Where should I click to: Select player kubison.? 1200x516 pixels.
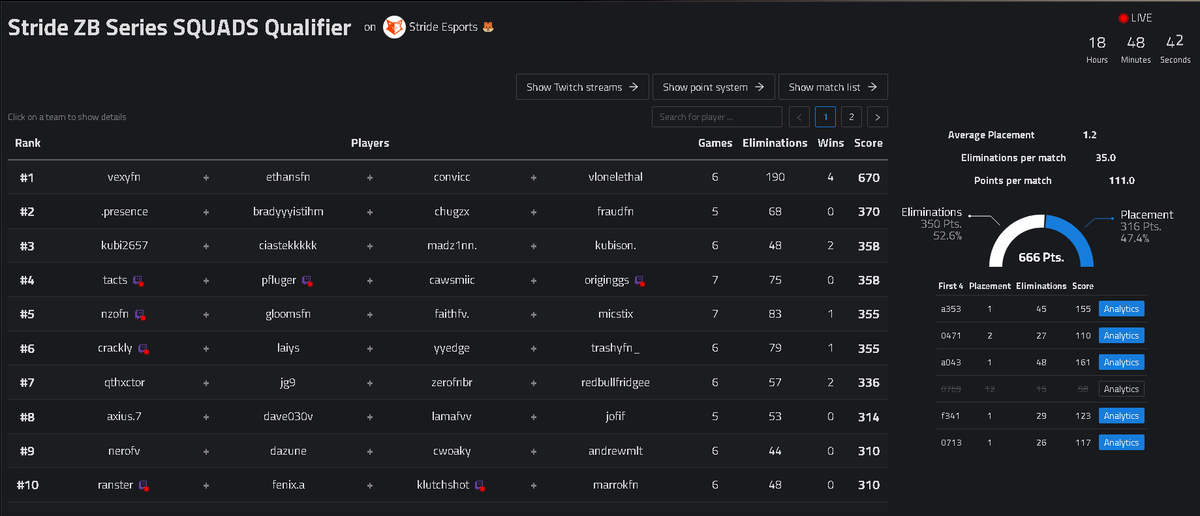[616, 246]
